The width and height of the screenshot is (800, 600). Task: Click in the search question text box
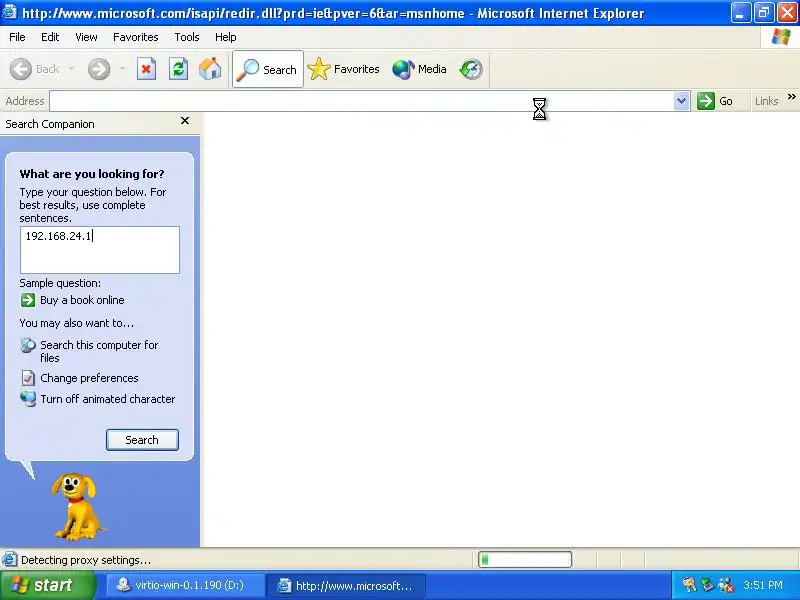[x=99, y=250]
